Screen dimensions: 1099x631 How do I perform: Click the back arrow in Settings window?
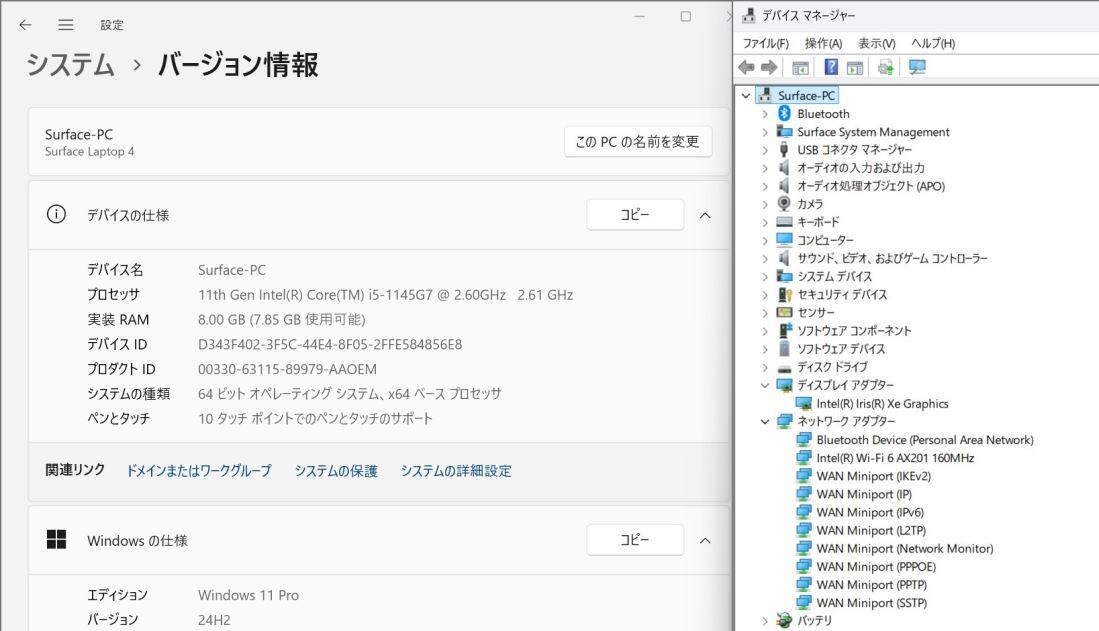pyautogui.click(x=24, y=25)
